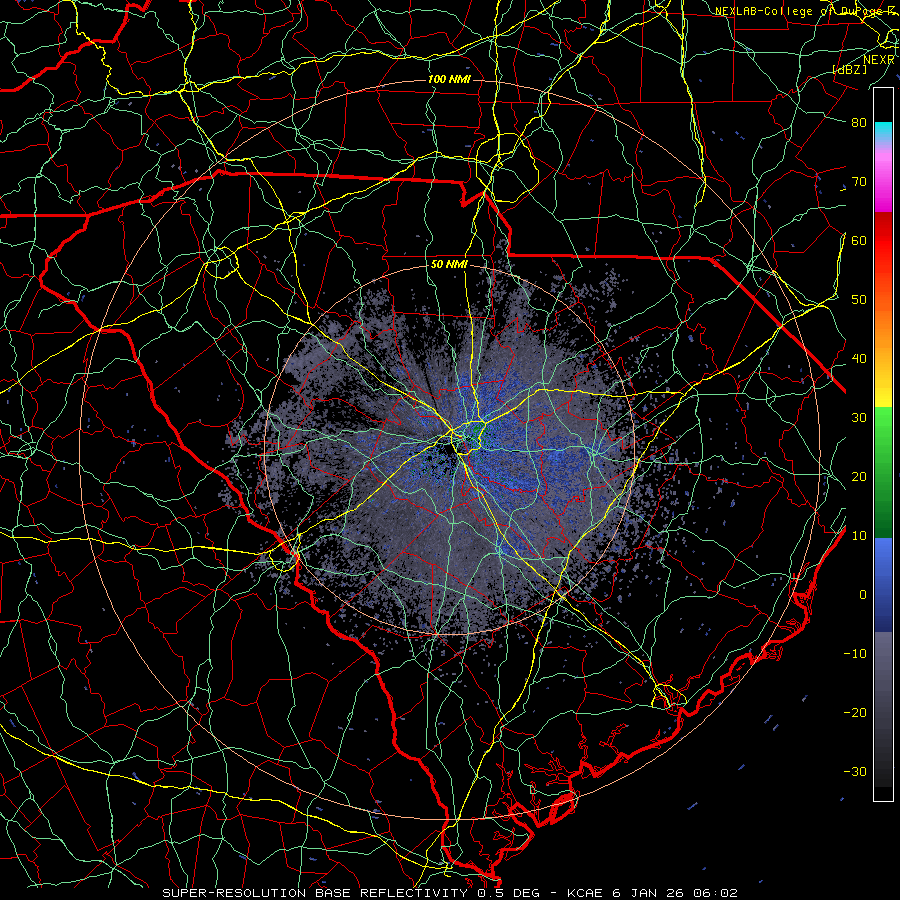Select the 60 value on dBZ scale
Viewport: 900px width, 900px height.
(x=859, y=241)
